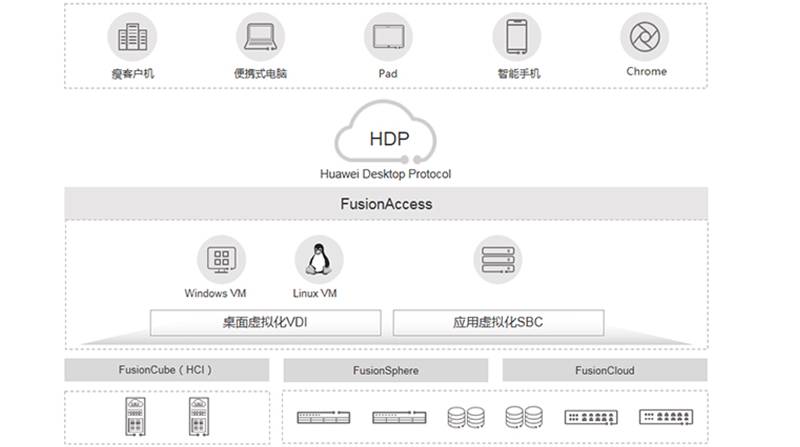Click the Huawei Desktop Protocol caption
Screen dimensions: 800x447
click(386, 175)
